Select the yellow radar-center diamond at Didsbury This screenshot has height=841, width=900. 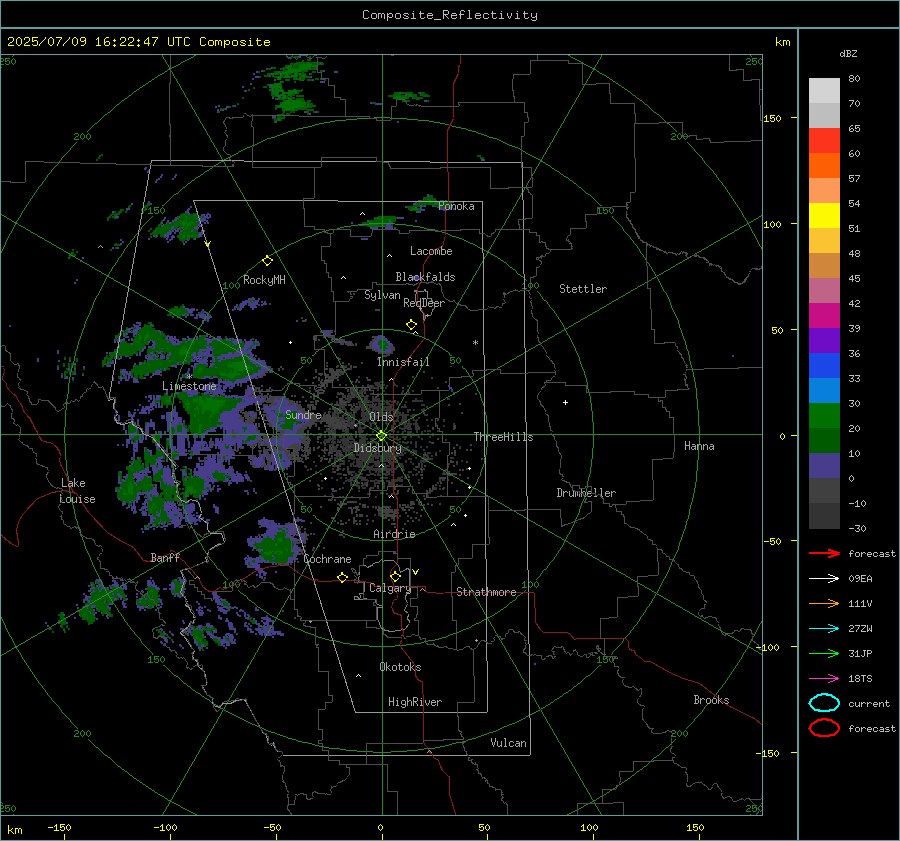[382, 436]
